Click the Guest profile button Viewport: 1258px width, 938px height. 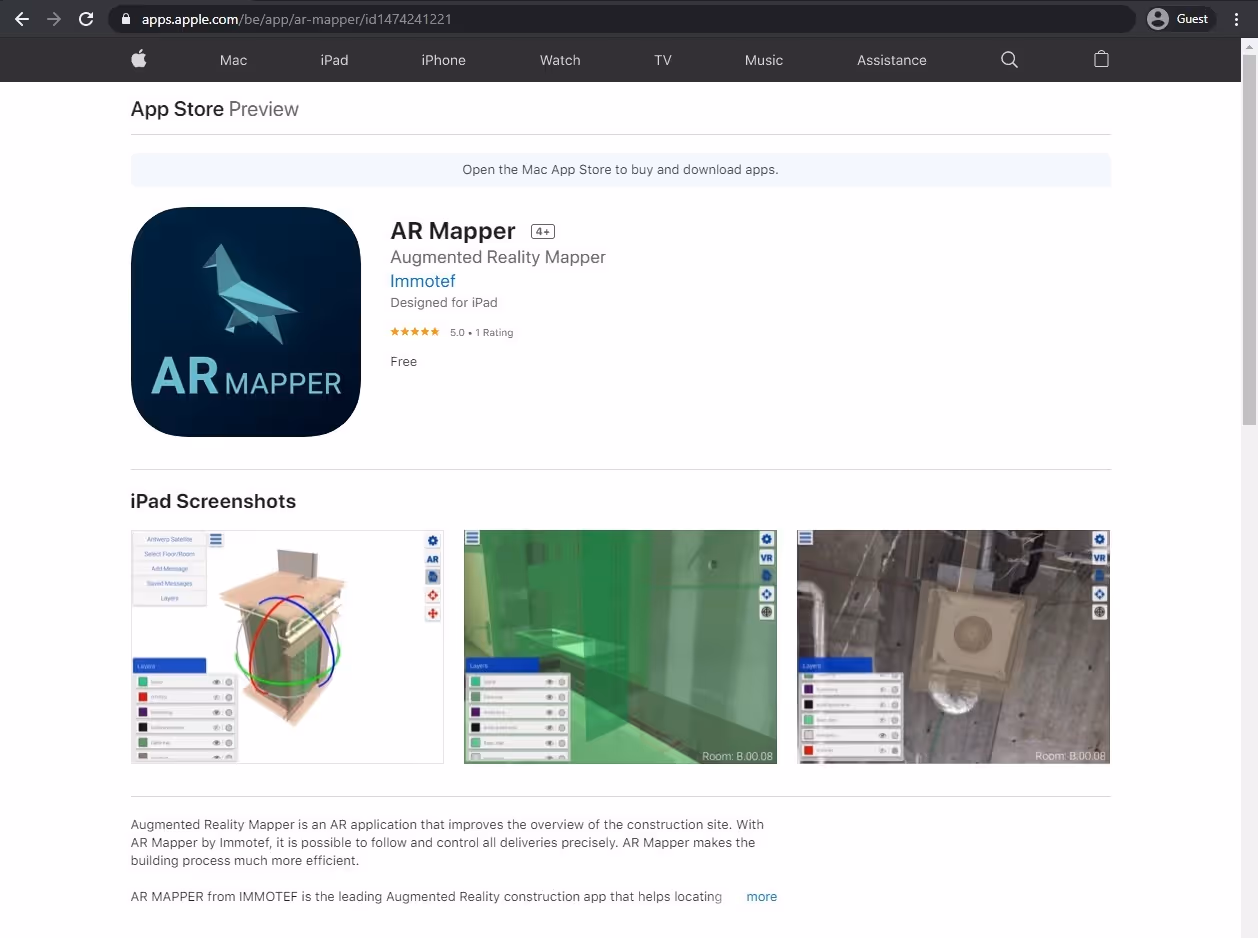tap(1178, 18)
